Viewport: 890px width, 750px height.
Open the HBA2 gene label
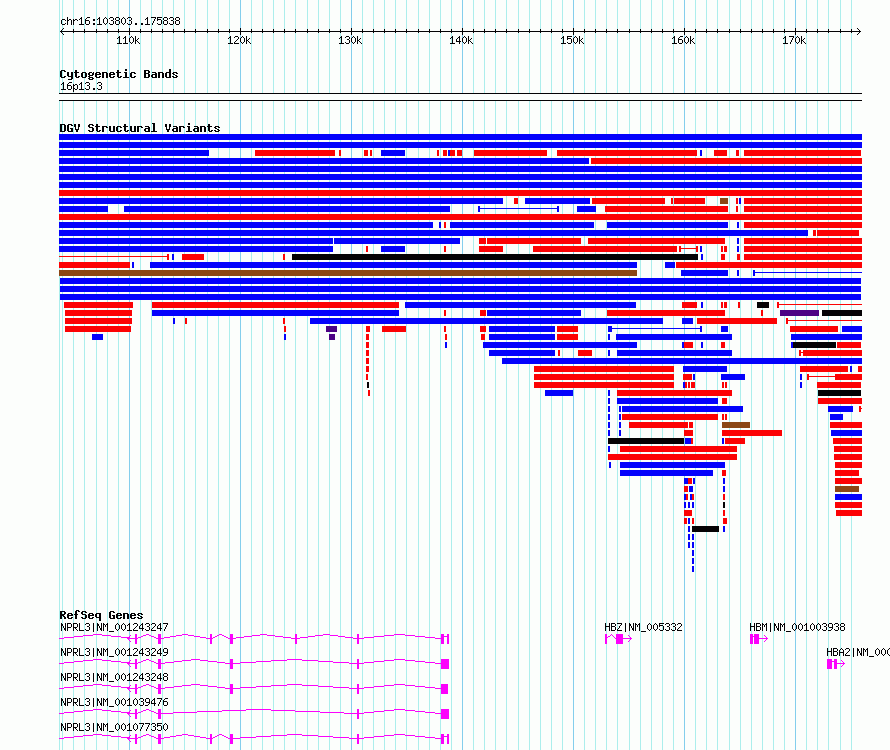click(858, 652)
